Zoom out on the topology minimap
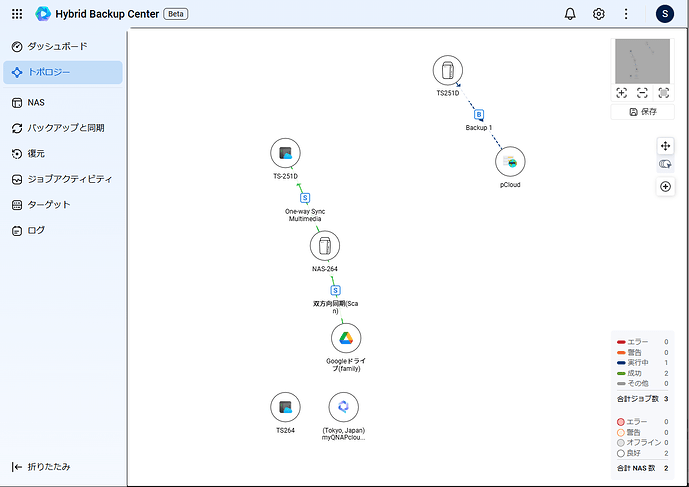 pyautogui.click(x=642, y=92)
